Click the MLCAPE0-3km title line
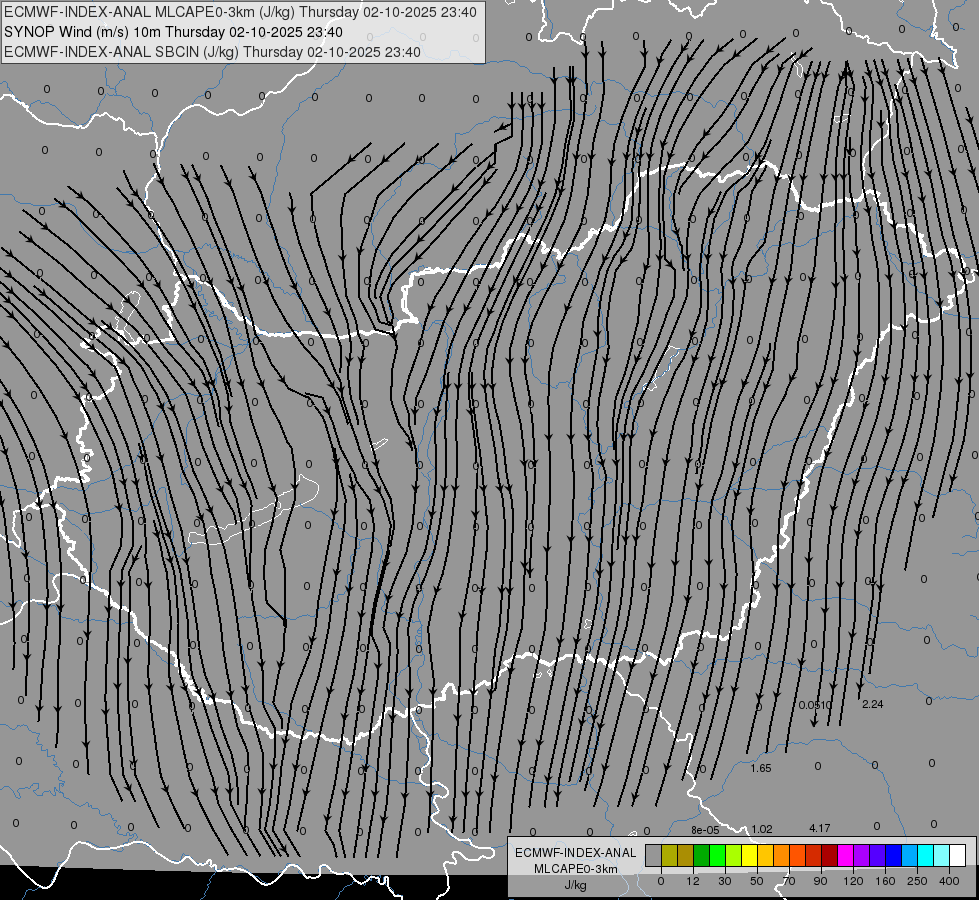Screen dimensions: 979x900 coord(240,12)
